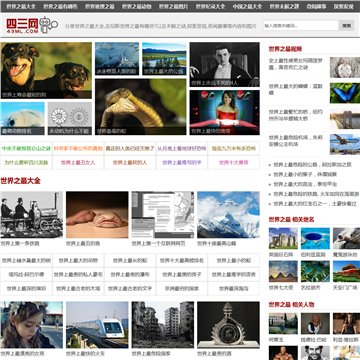
Task: Open the 世界十大最高楼排名 link
Action: (182, 261)
